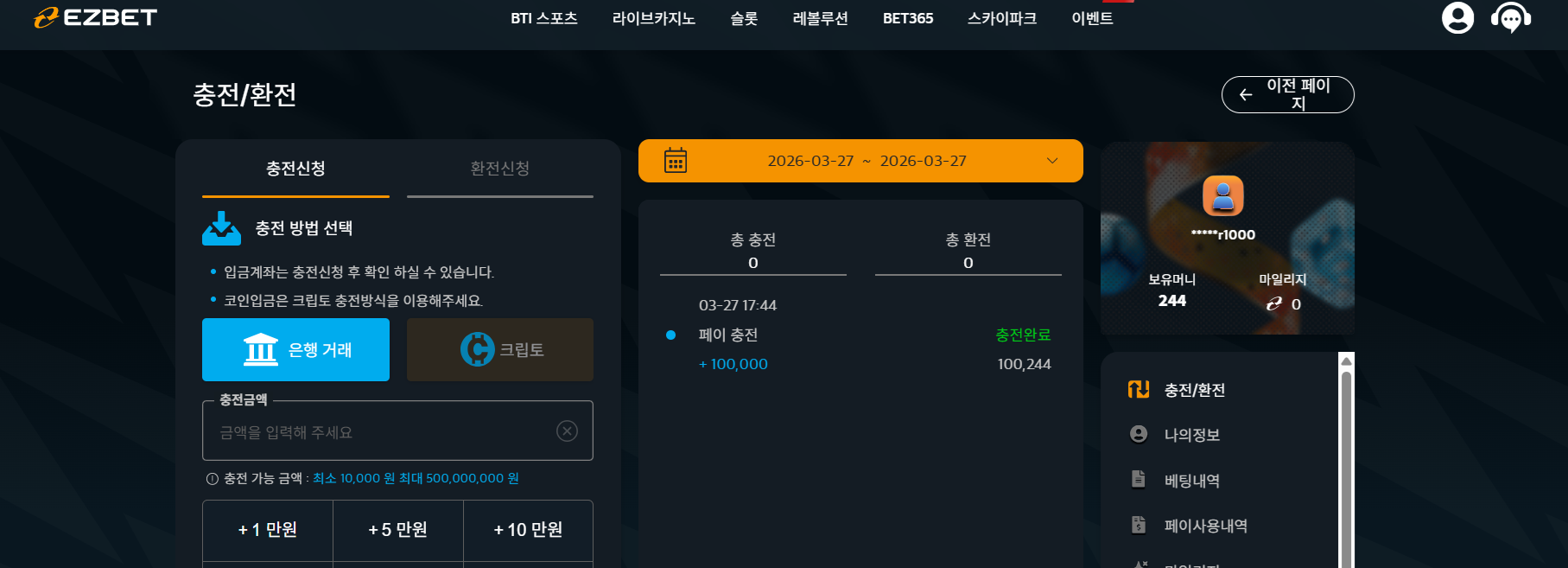Image resolution: width=1568 pixels, height=568 pixels.
Task: Select 크립토 deposit method
Action: pos(500,349)
